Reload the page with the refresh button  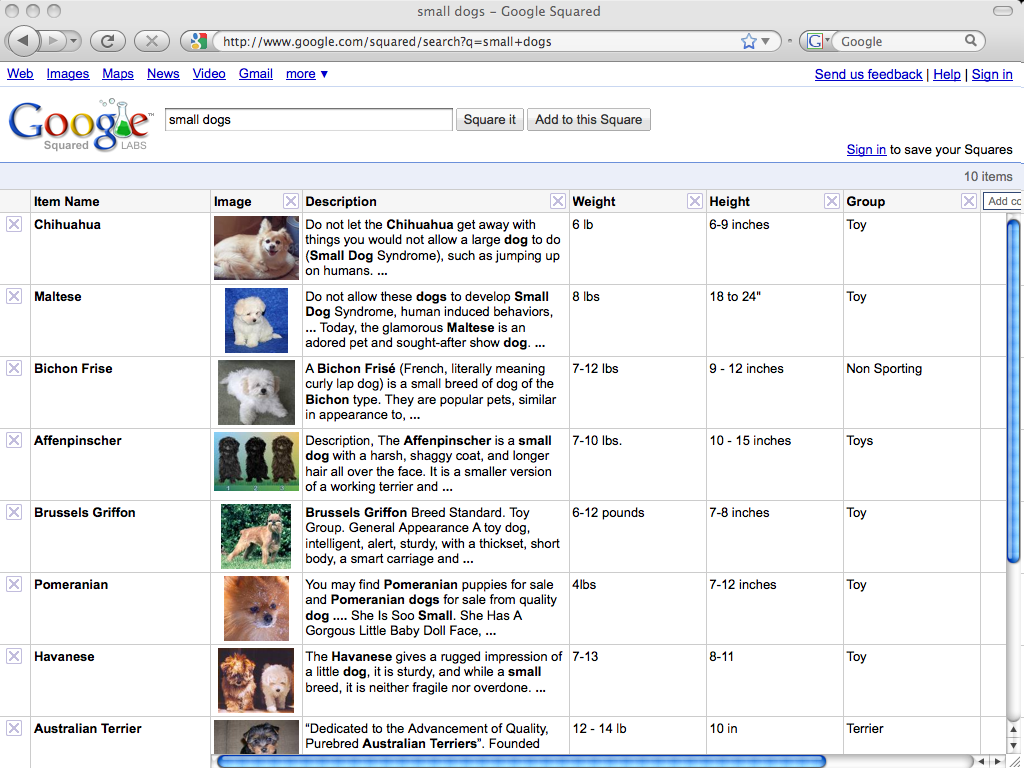pos(107,41)
